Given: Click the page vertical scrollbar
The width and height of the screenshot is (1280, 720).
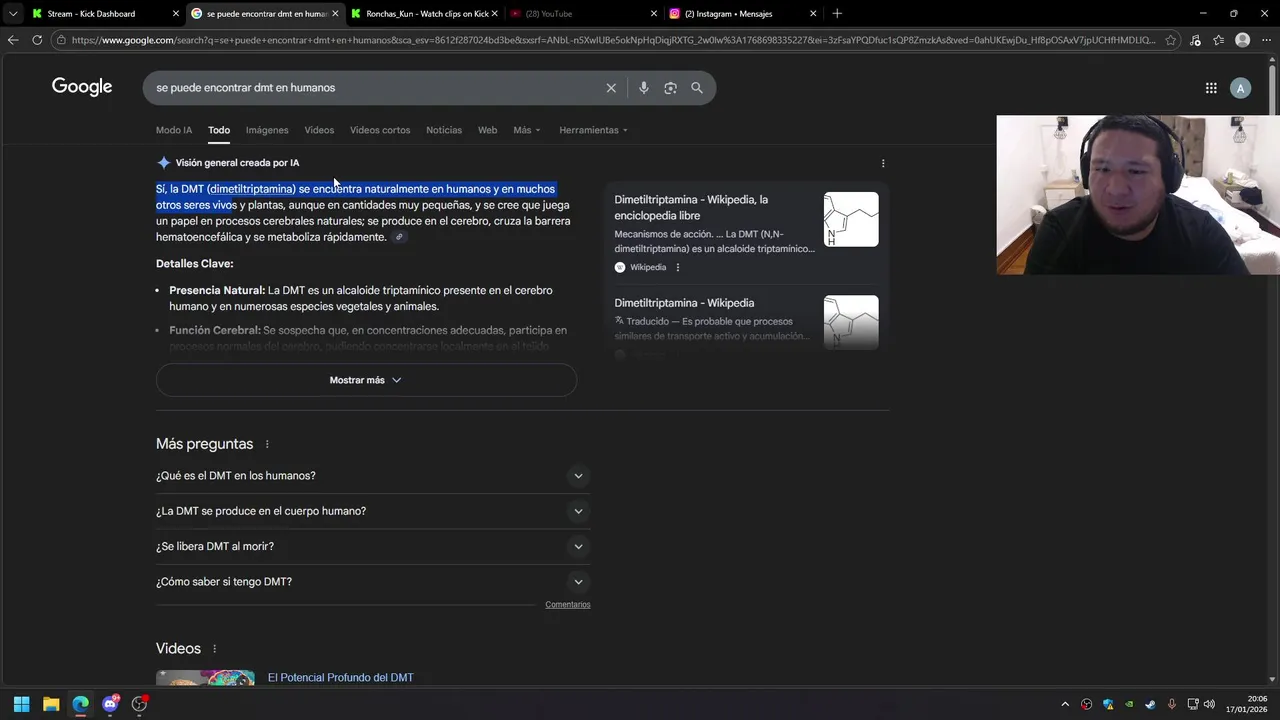Looking at the screenshot, I should [x=1273, y=370].
